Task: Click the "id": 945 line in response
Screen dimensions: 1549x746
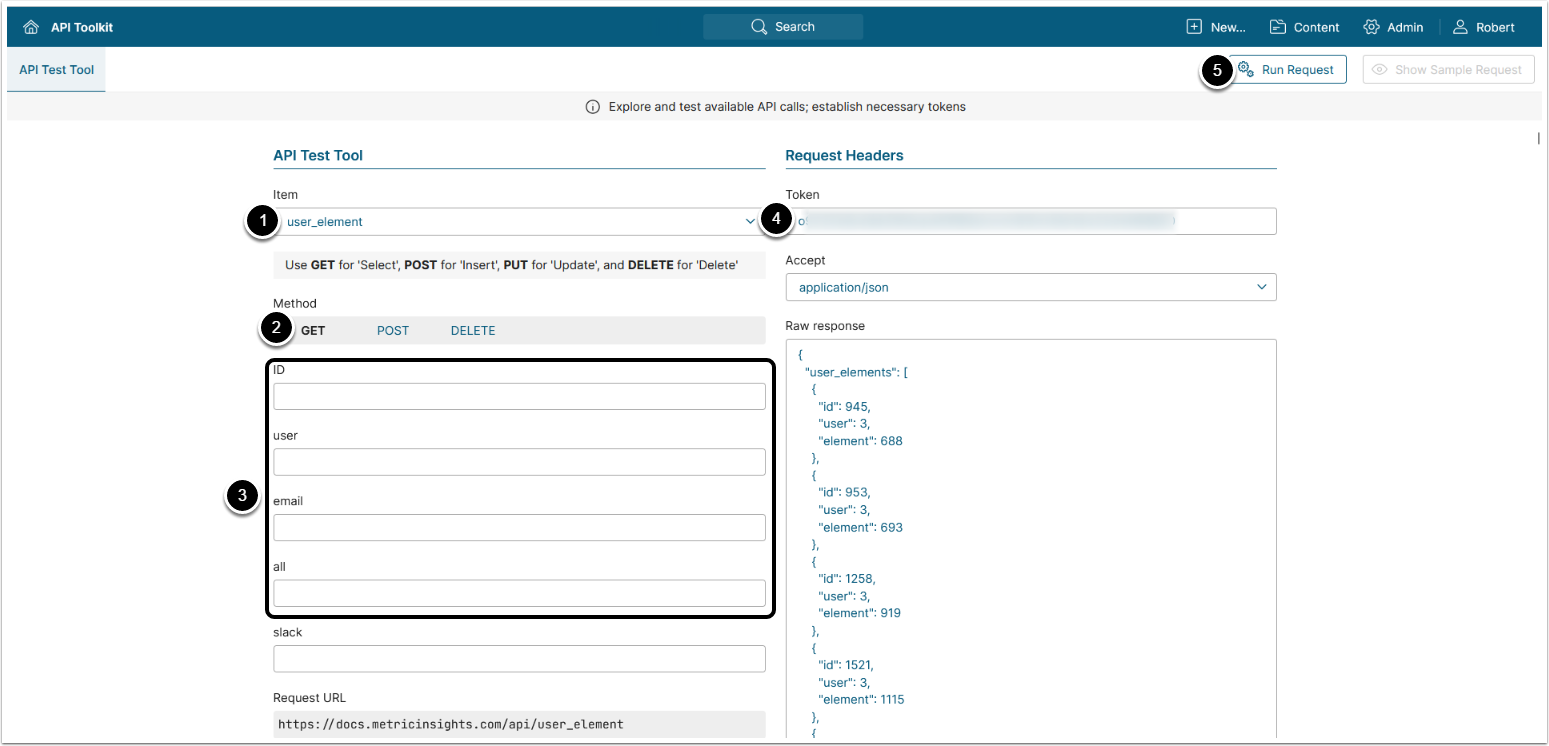Action: click(844, 407)
